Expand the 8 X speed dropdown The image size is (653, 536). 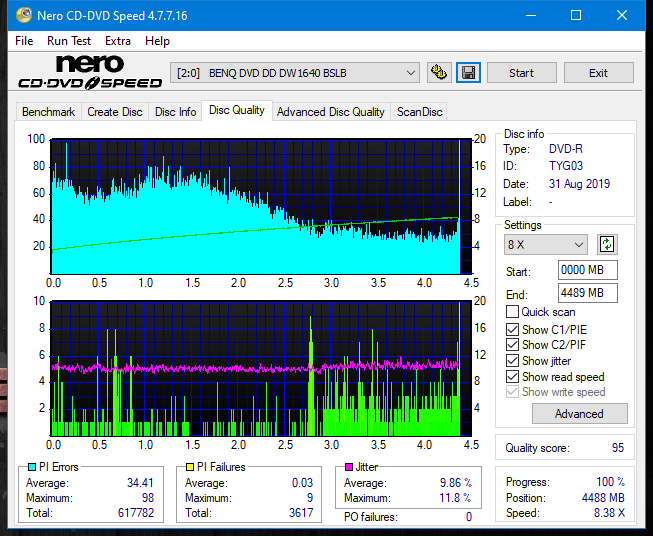pos(546,244)
